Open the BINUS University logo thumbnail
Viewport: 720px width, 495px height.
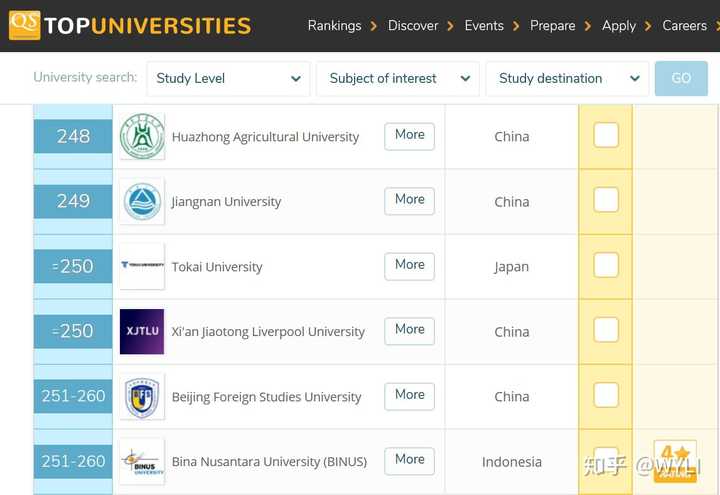click(x=142, y=461)
